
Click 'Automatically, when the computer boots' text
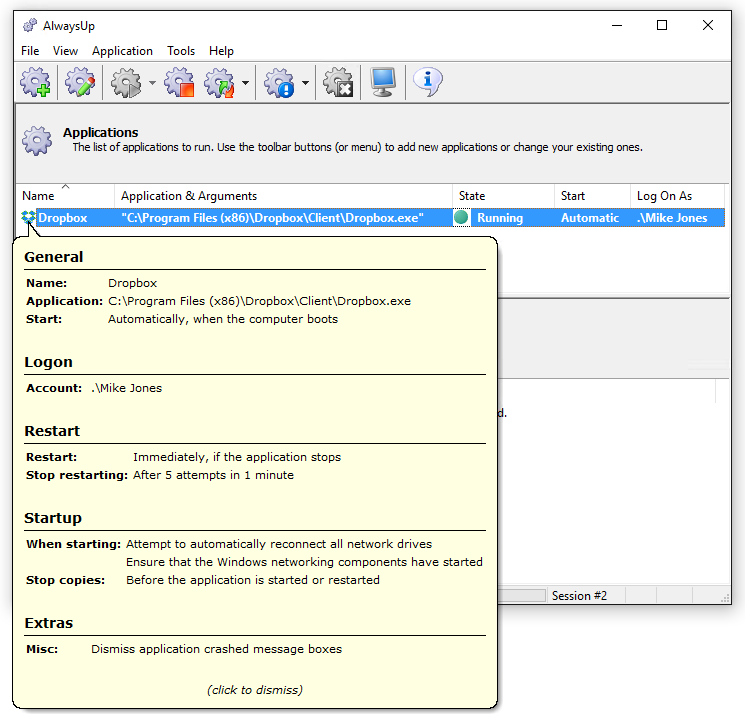(223, 319)
